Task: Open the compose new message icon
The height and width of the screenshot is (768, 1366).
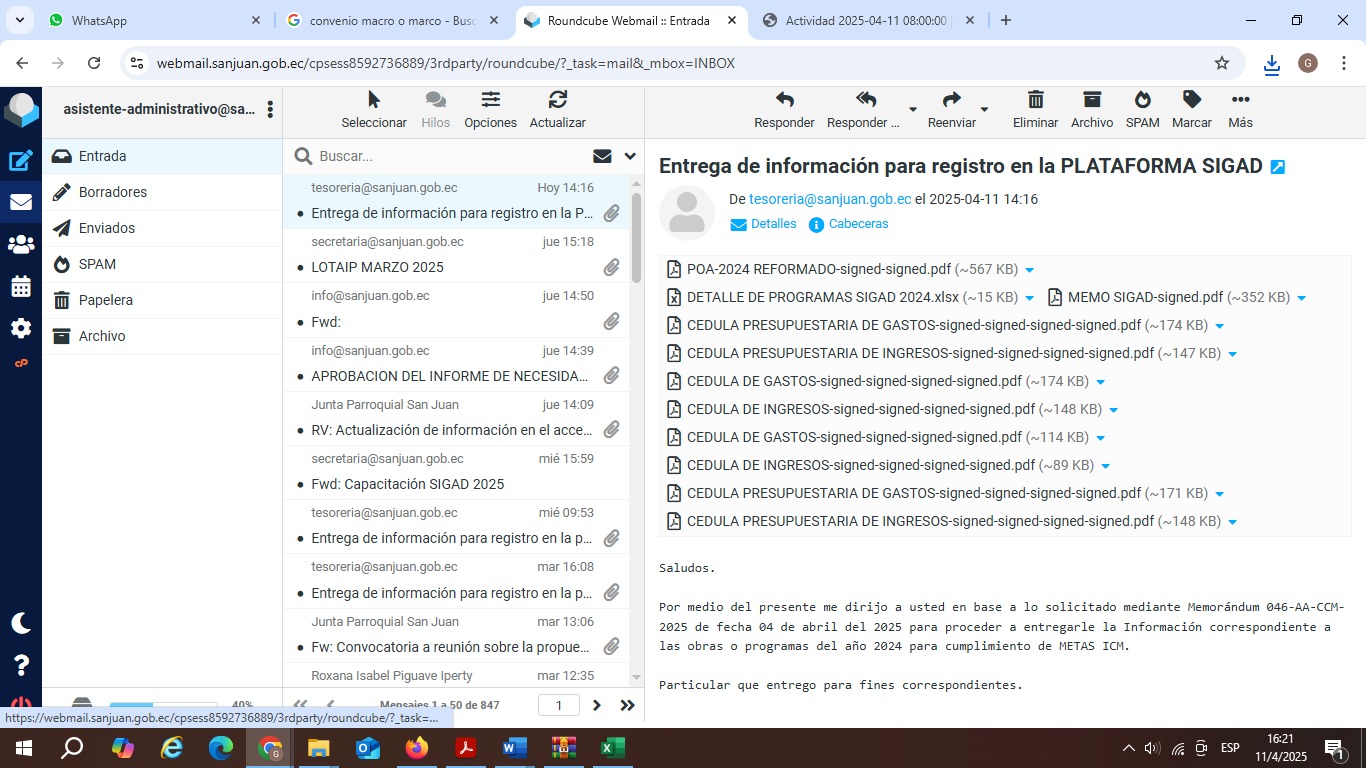Action: click(x=20, y=160)
